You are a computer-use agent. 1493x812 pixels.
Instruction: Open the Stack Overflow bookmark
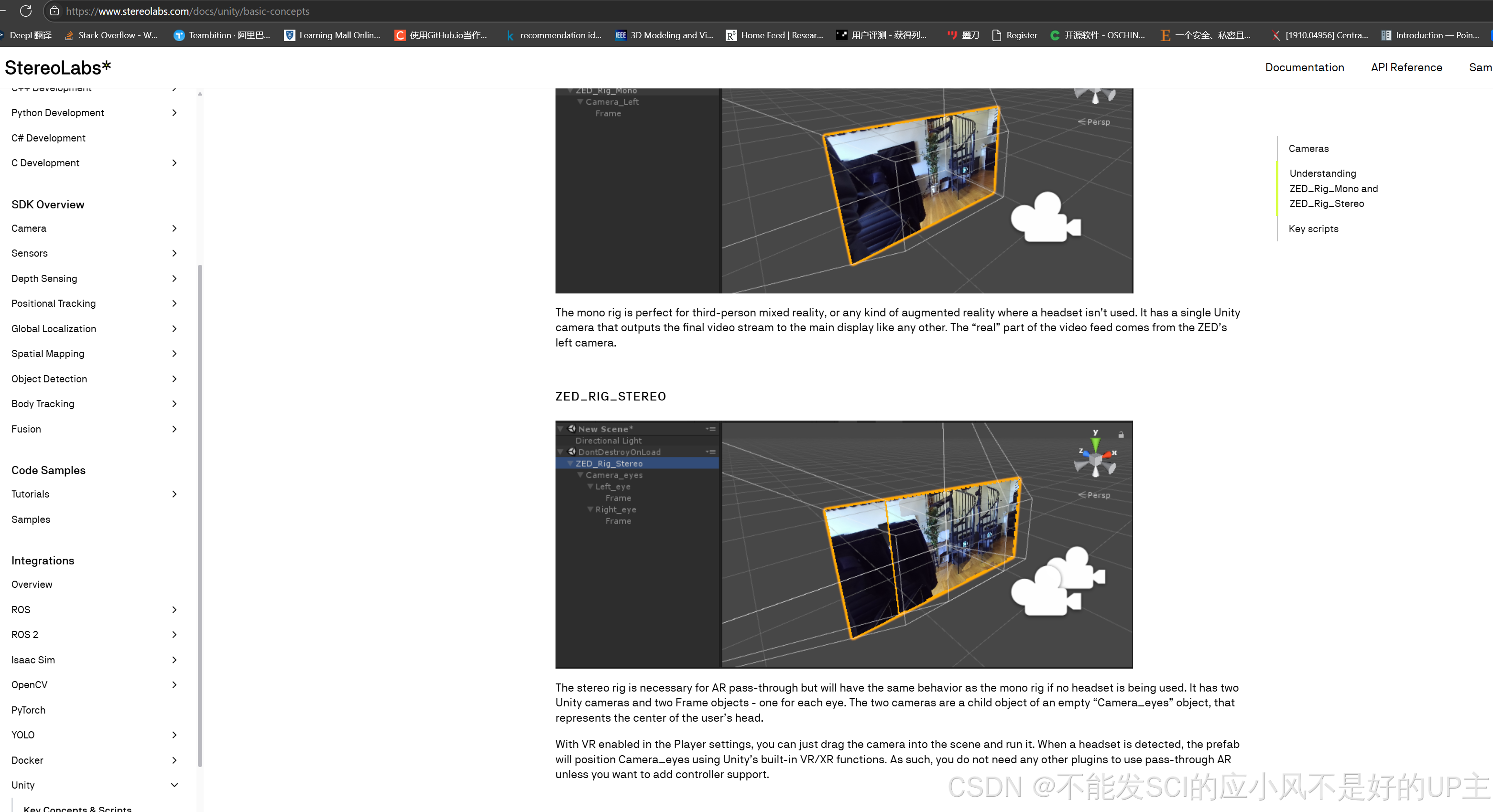[111, 35]
